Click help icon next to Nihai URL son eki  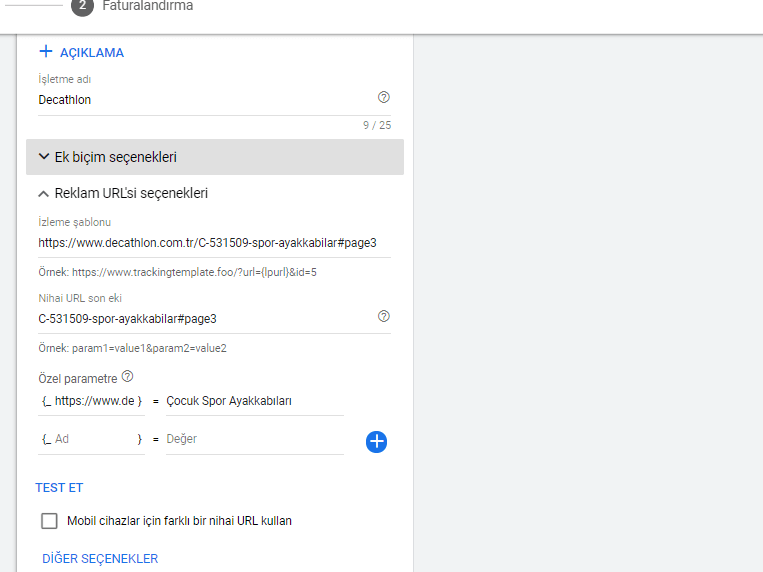(x=384, y=317)
